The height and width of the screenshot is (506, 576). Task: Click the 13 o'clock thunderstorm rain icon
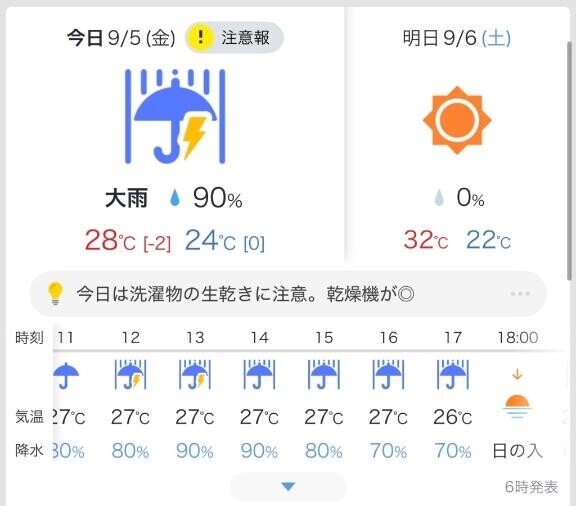(195, 374)
